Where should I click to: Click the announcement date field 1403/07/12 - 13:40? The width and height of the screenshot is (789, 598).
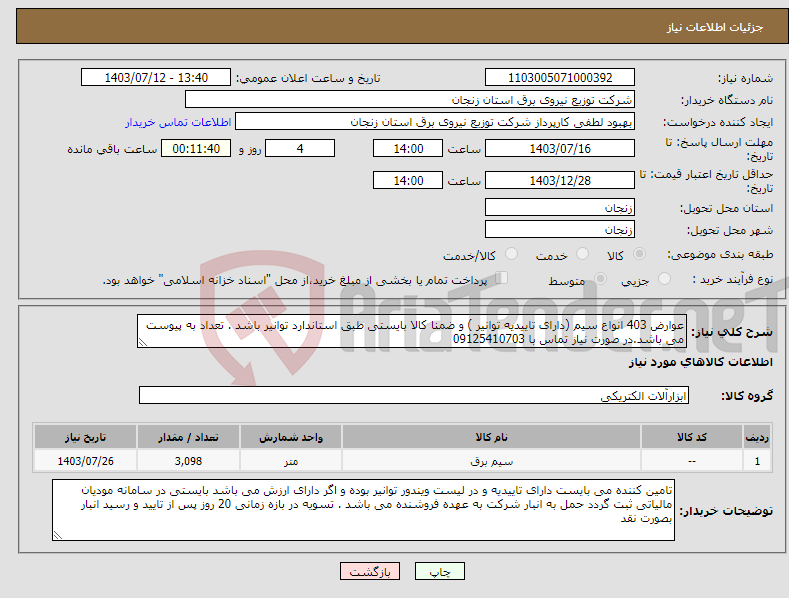point(156,78)
